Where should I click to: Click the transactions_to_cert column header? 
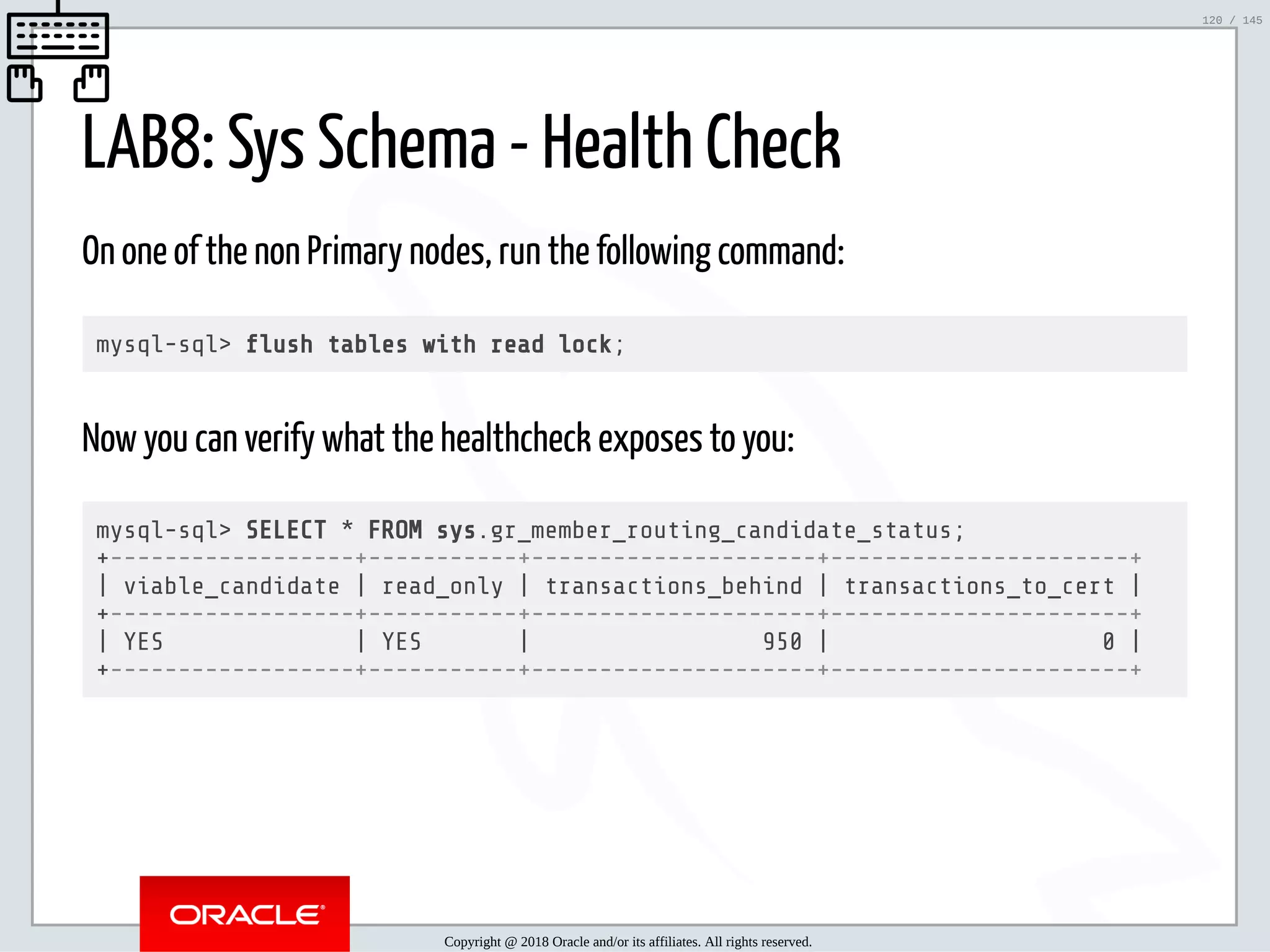980,586
